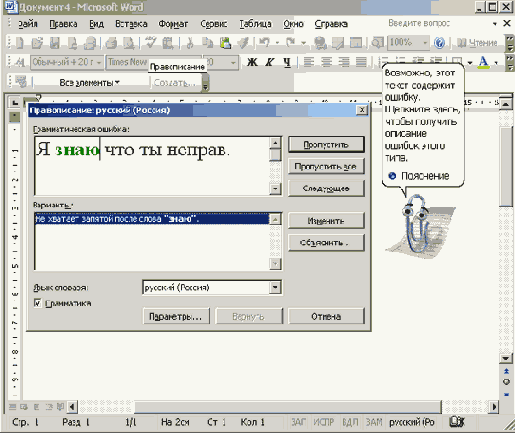The height and width of the screenshot is (433, 515).
Task: Justify the paragraph text
Action: 361,62
